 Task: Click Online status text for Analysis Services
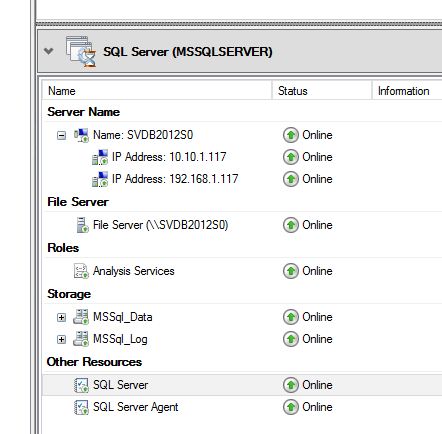pyautogui.click(x=317, y=271)
